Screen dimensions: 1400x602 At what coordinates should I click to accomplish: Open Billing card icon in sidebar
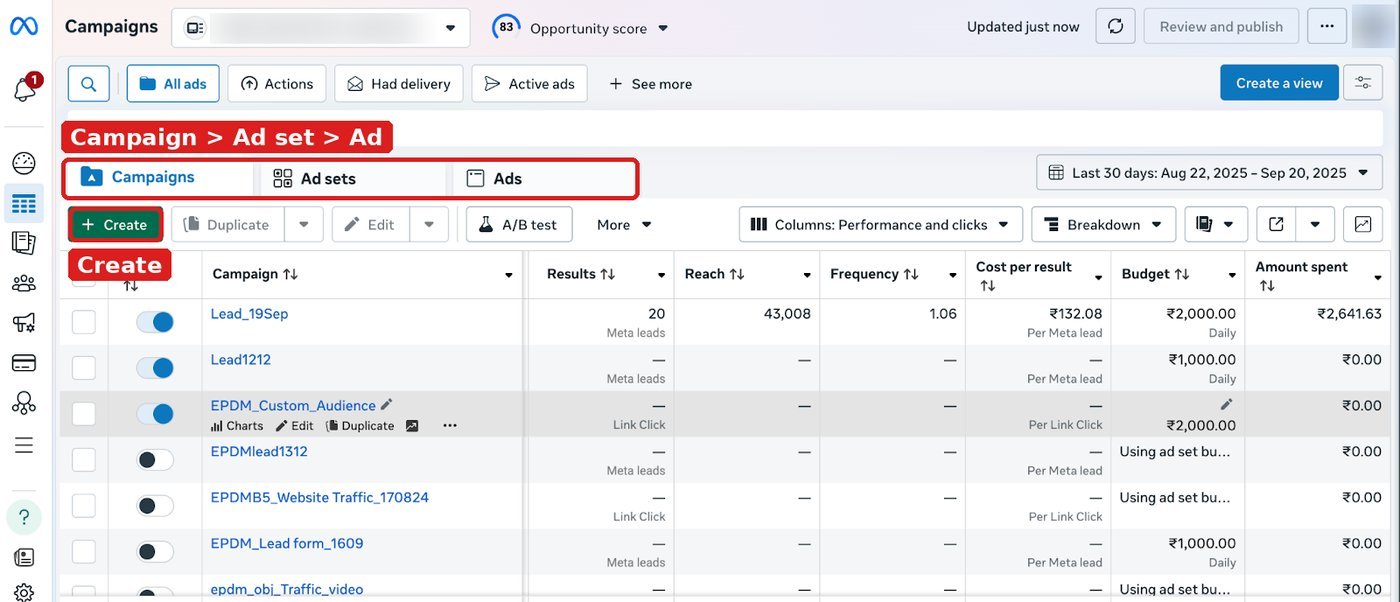pyautogui.click(x=24, y=363)
